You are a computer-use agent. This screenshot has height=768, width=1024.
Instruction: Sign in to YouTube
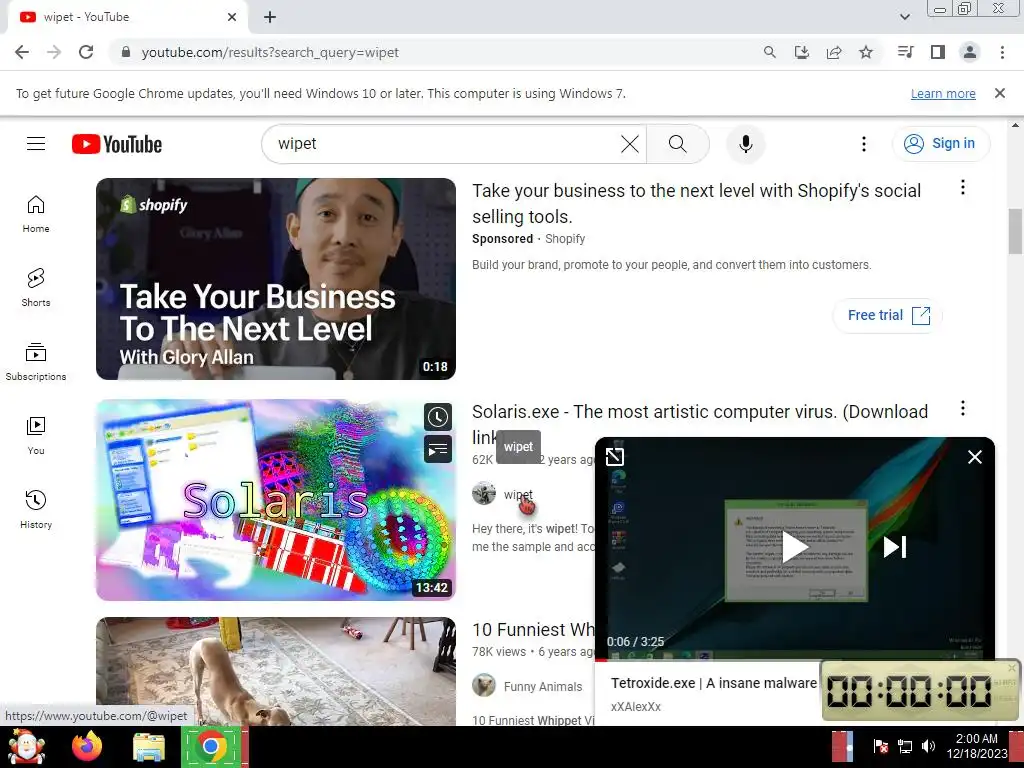tap(940, 144)
